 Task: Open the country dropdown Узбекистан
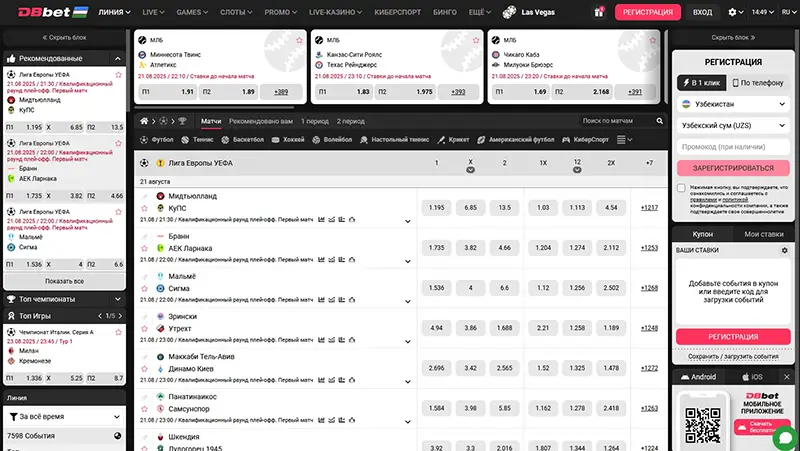[x=733, y=104]
